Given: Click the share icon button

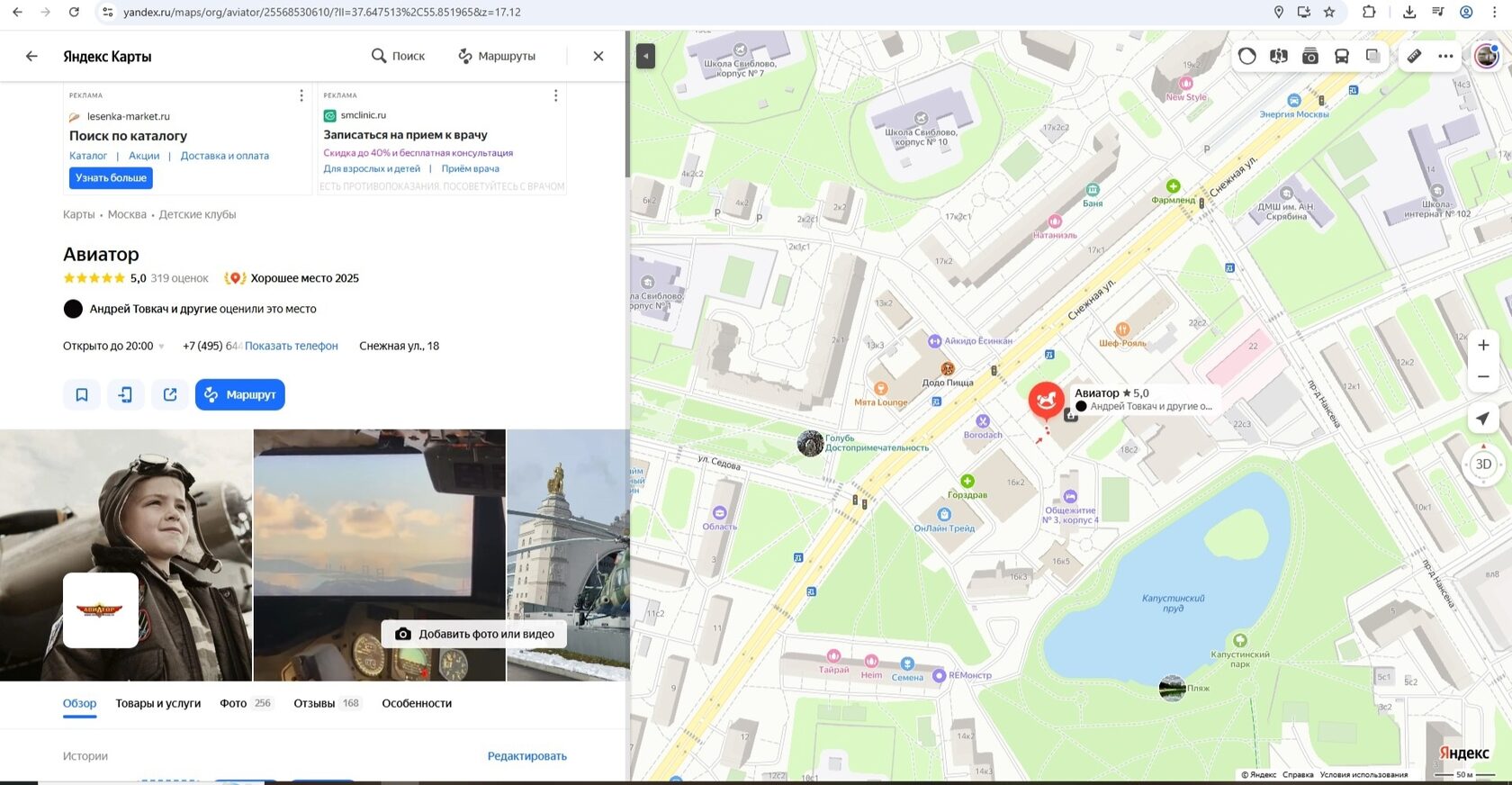Looking at the screenshot, I should (x=170, y=394).
